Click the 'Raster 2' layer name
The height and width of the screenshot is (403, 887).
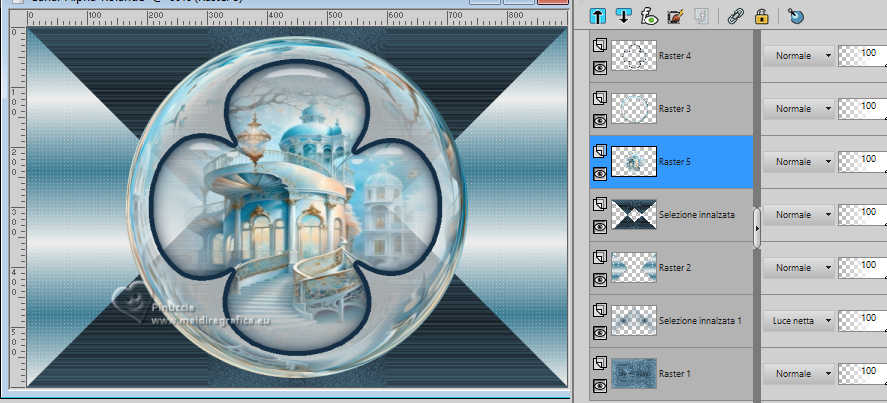point(675,268)
